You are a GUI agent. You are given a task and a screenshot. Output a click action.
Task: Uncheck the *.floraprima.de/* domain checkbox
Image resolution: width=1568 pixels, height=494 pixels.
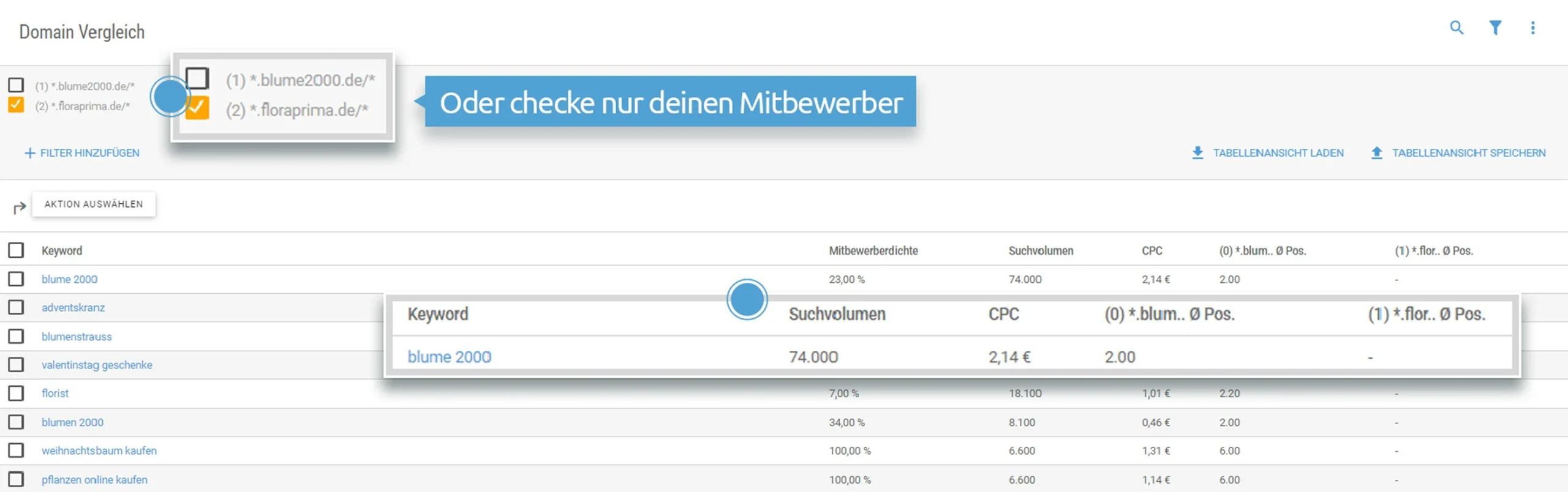(x=16, y=105)
